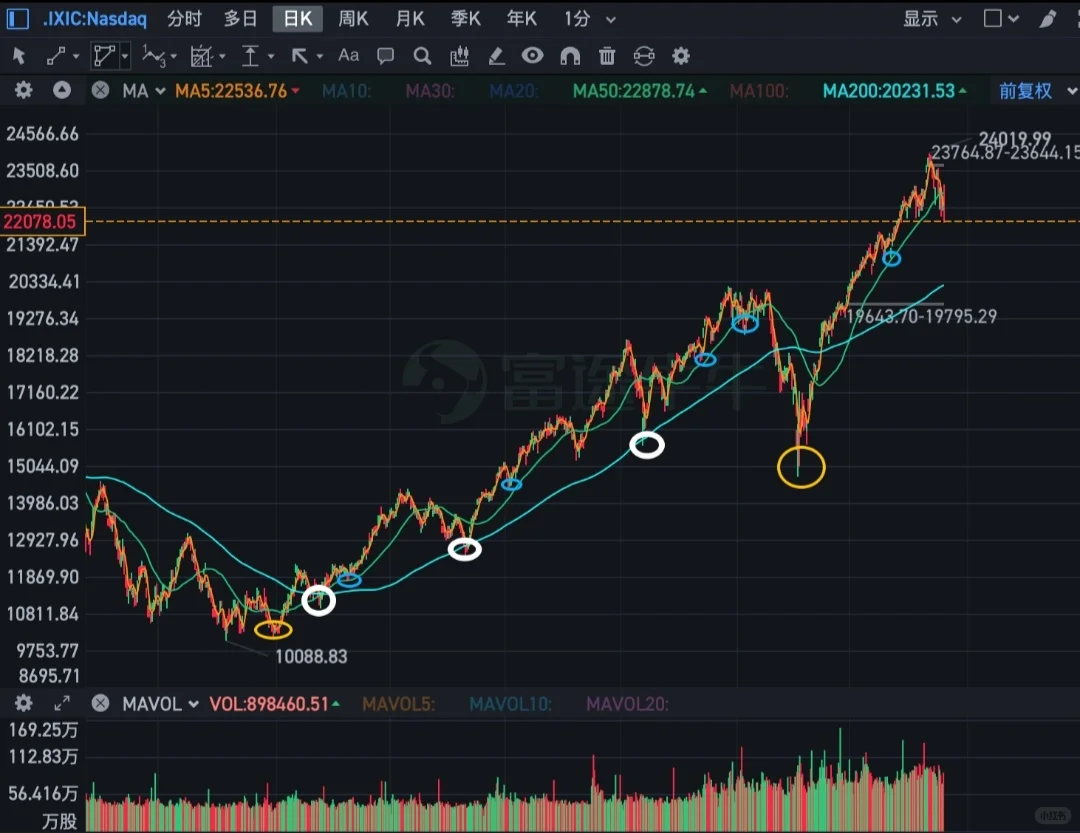
Task: Switch to the 多日 multi-day tab
Action: [240, 19]
